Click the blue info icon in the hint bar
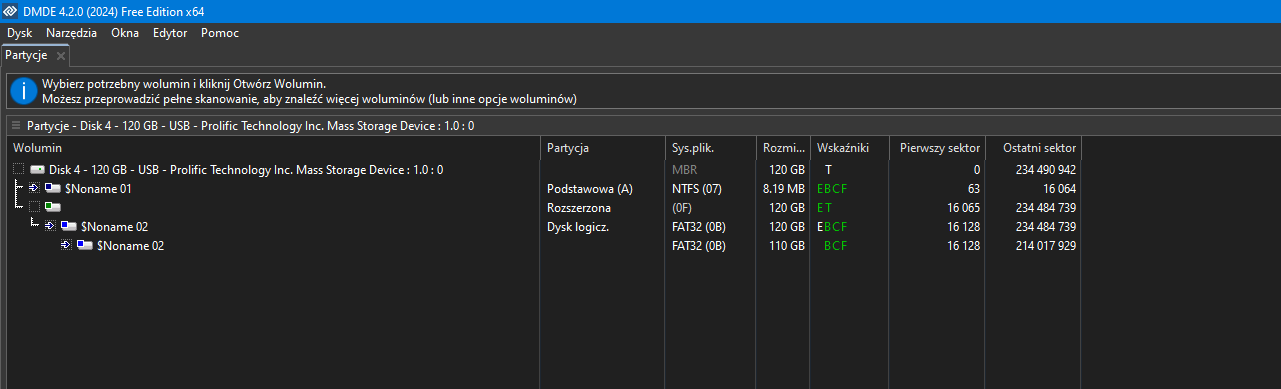The image size is (1281, 389). (x=23, y=91)
